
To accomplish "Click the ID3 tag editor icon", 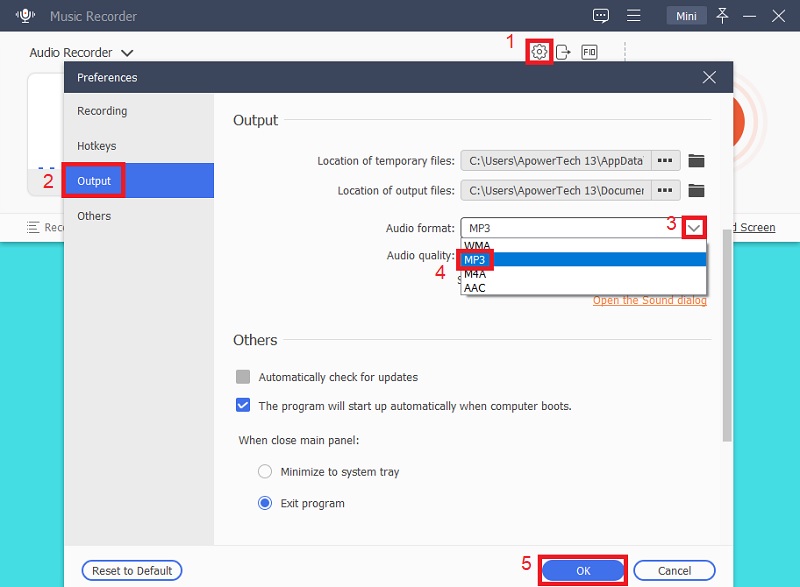I will point(589,52).
